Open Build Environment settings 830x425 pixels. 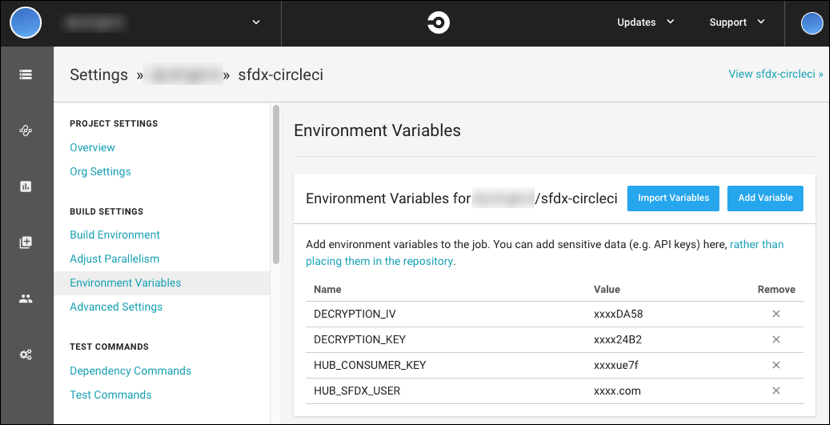(x=115, y=234)
